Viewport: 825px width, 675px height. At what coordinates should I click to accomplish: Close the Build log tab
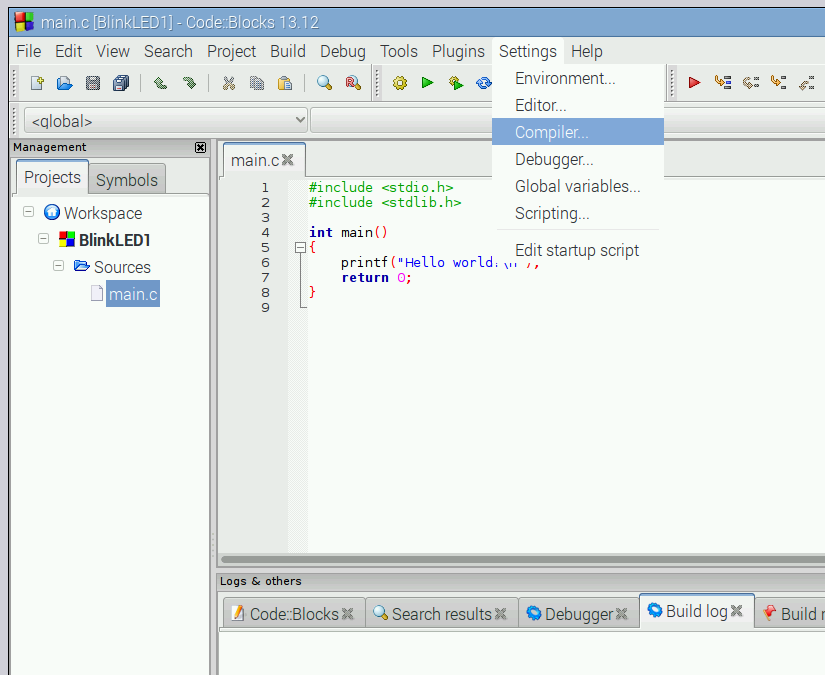pyautogui.click(x=737, y=609)
